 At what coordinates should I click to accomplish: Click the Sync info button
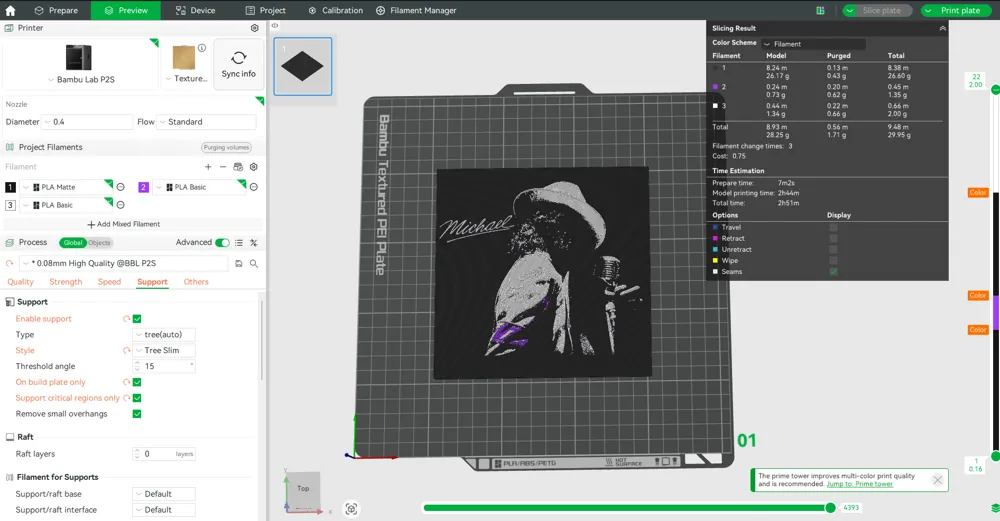(x=239, y=64)
